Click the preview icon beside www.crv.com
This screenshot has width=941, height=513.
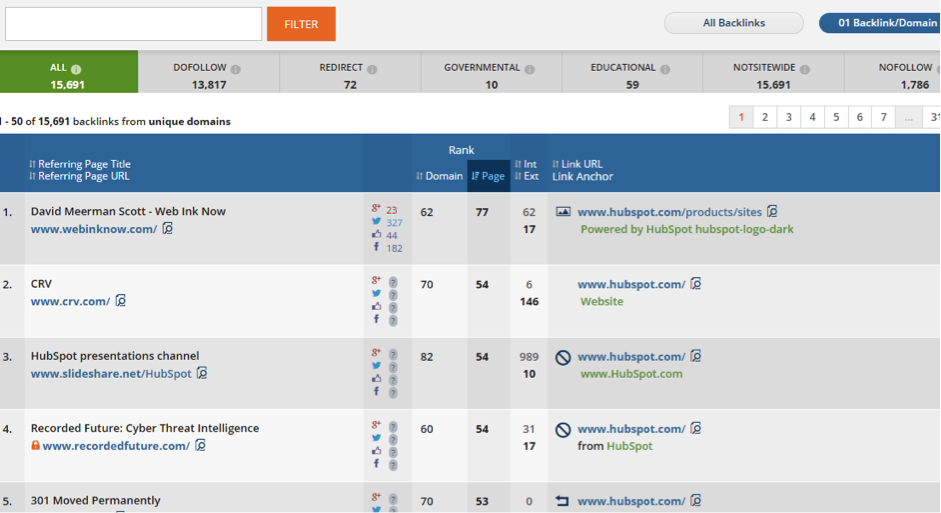pyautogui.click(x=121, y=301)
